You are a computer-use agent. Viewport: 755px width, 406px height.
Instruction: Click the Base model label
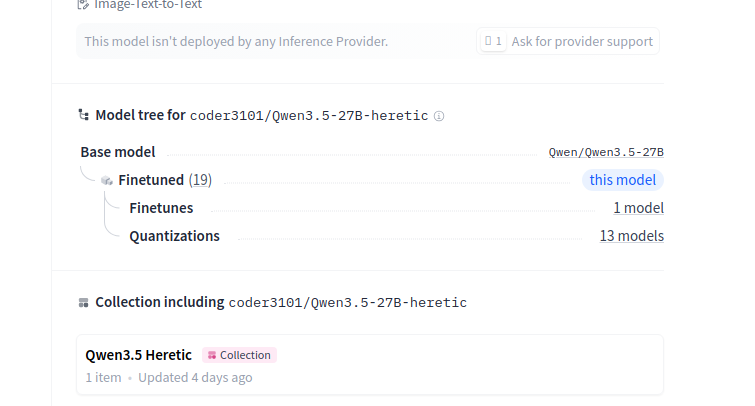click(118, 152)
